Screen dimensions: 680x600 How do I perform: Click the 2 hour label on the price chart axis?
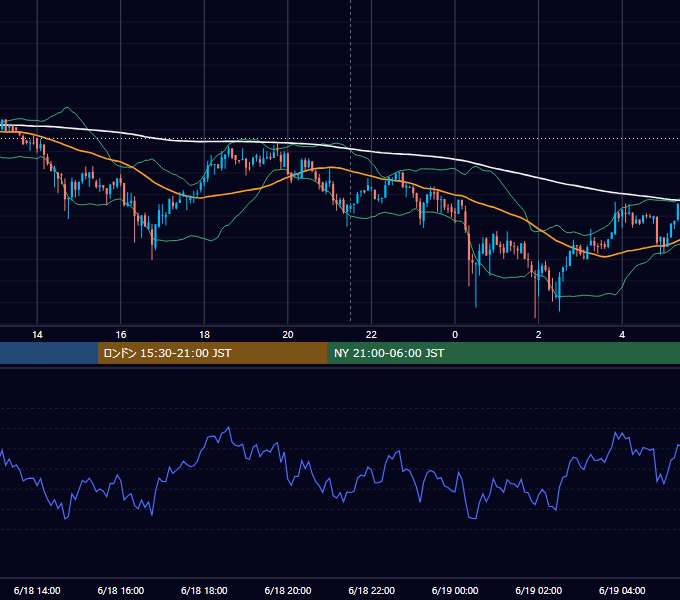[x=539, y=335]
